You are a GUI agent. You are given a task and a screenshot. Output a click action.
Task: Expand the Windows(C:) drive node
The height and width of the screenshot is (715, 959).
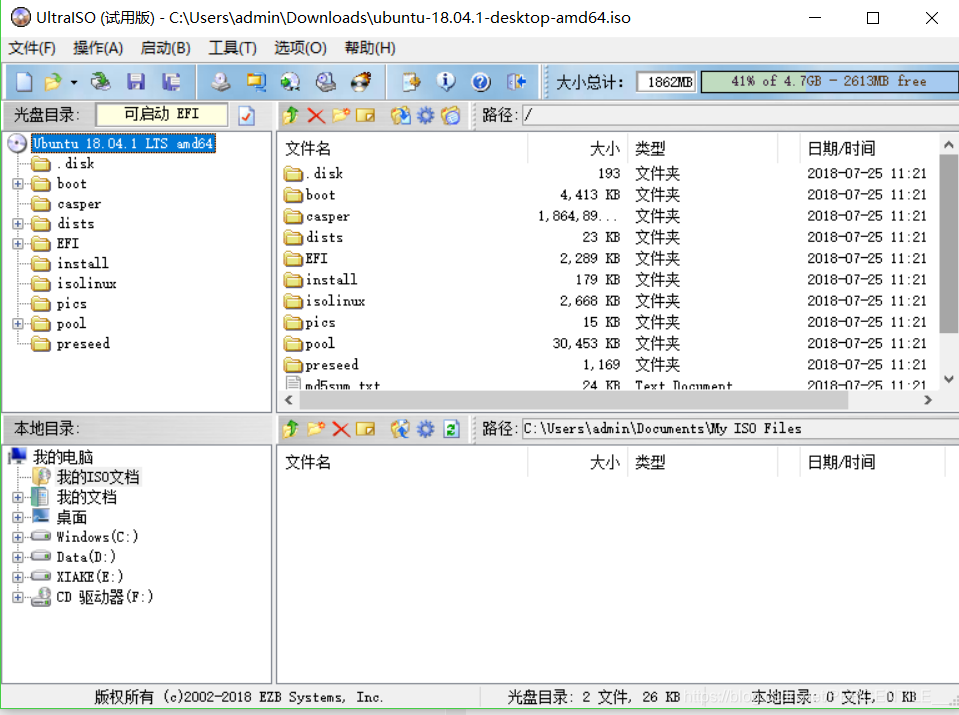coord(18,537)
